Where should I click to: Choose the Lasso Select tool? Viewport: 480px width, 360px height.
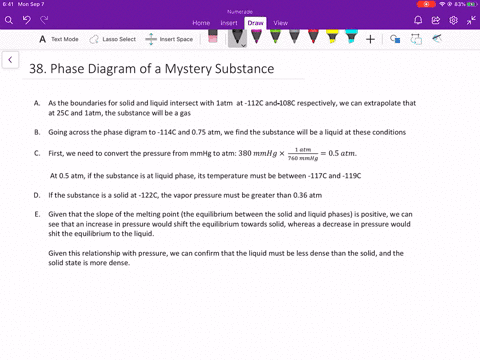coord(113,39)
